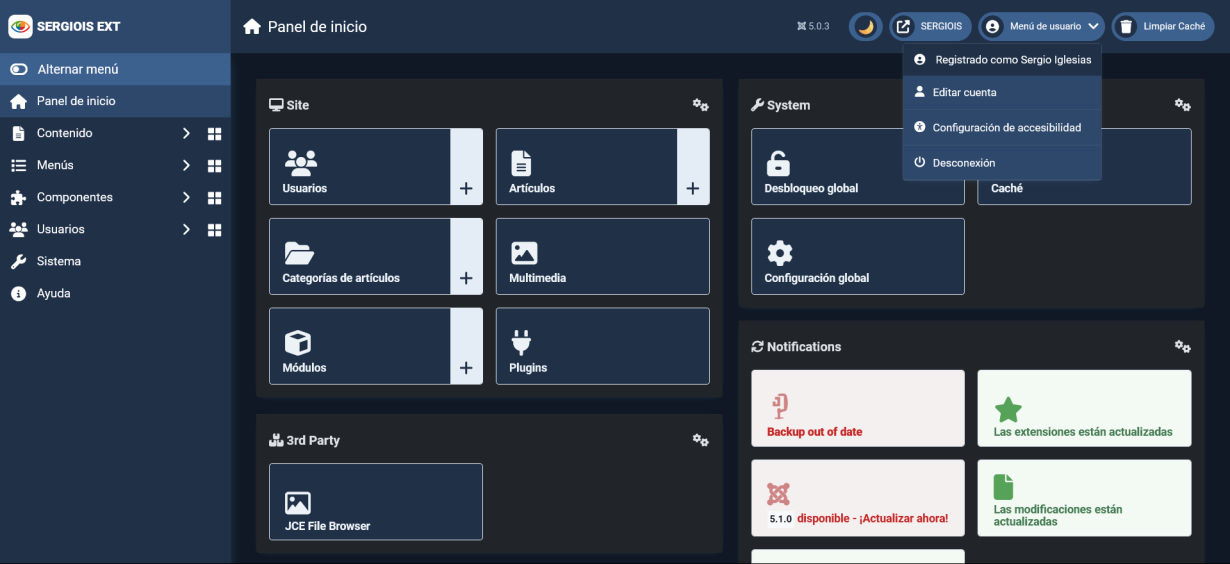1230x564 pixels.
Task: Open Las modificaciones están actualizadas notification
Action: point(1085,498)
